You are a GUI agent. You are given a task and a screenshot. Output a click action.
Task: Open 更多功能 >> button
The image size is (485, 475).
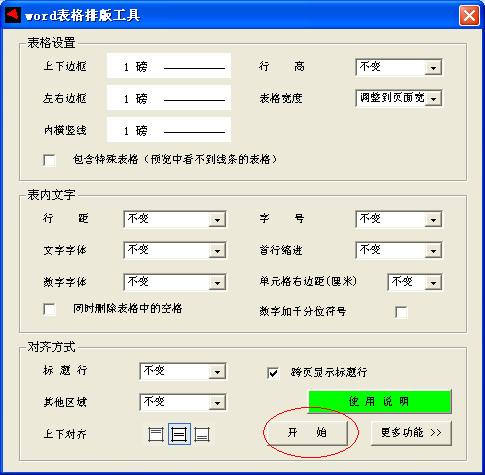click(411, 433)
